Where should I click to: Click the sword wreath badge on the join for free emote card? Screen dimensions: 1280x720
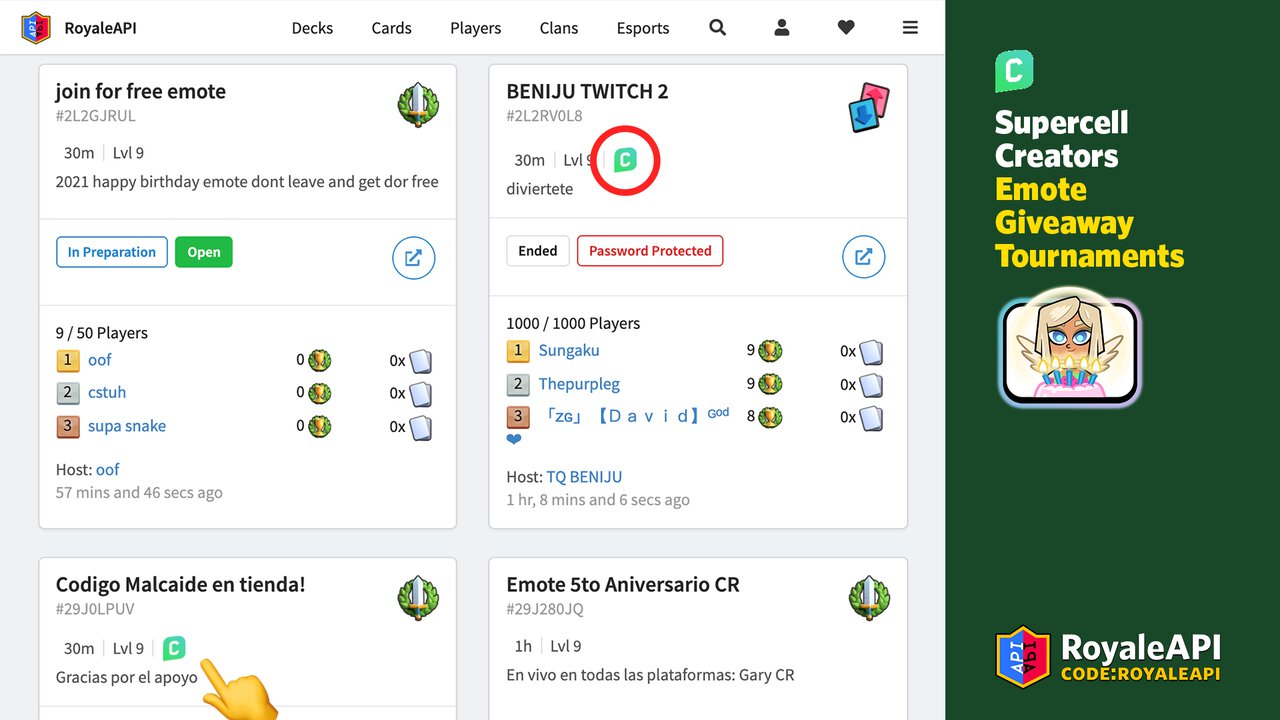(x=418, y=104)
